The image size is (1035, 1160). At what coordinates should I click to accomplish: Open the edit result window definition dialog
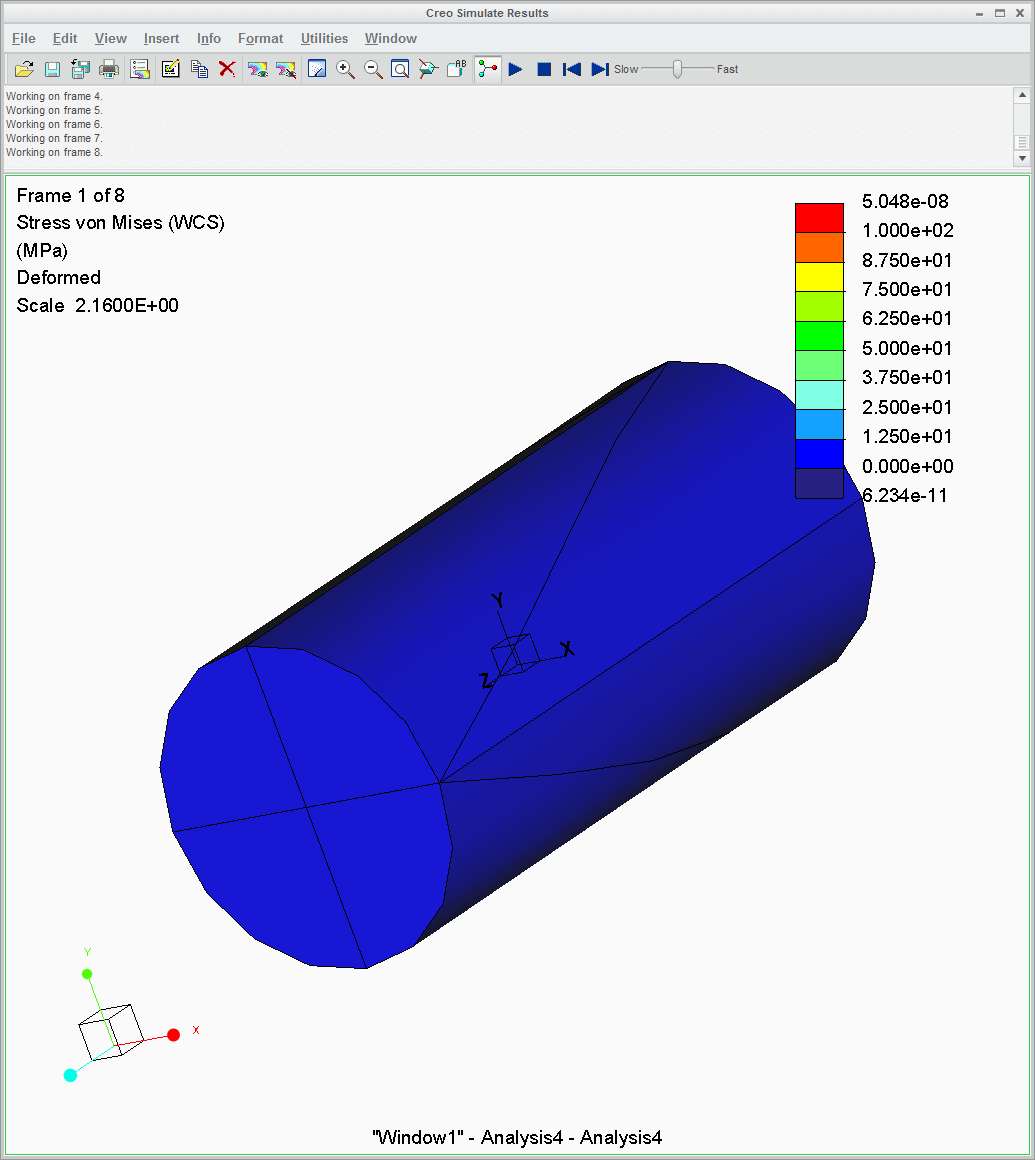[x=170, y=69]
